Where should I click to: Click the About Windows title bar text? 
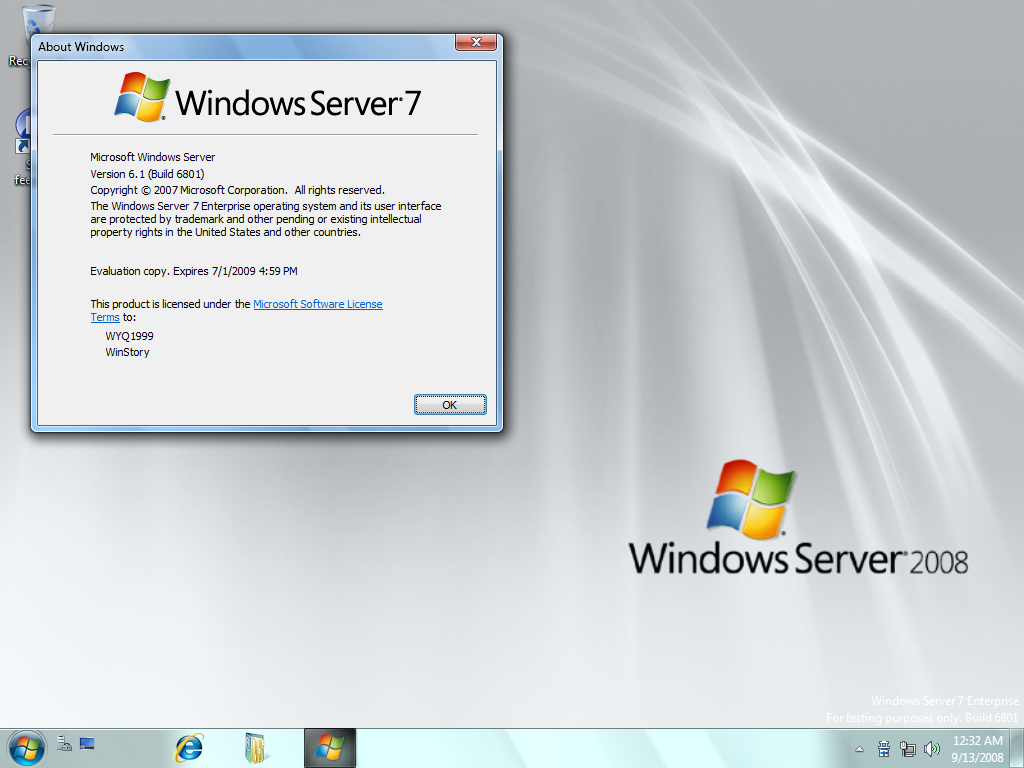(81, 47)
